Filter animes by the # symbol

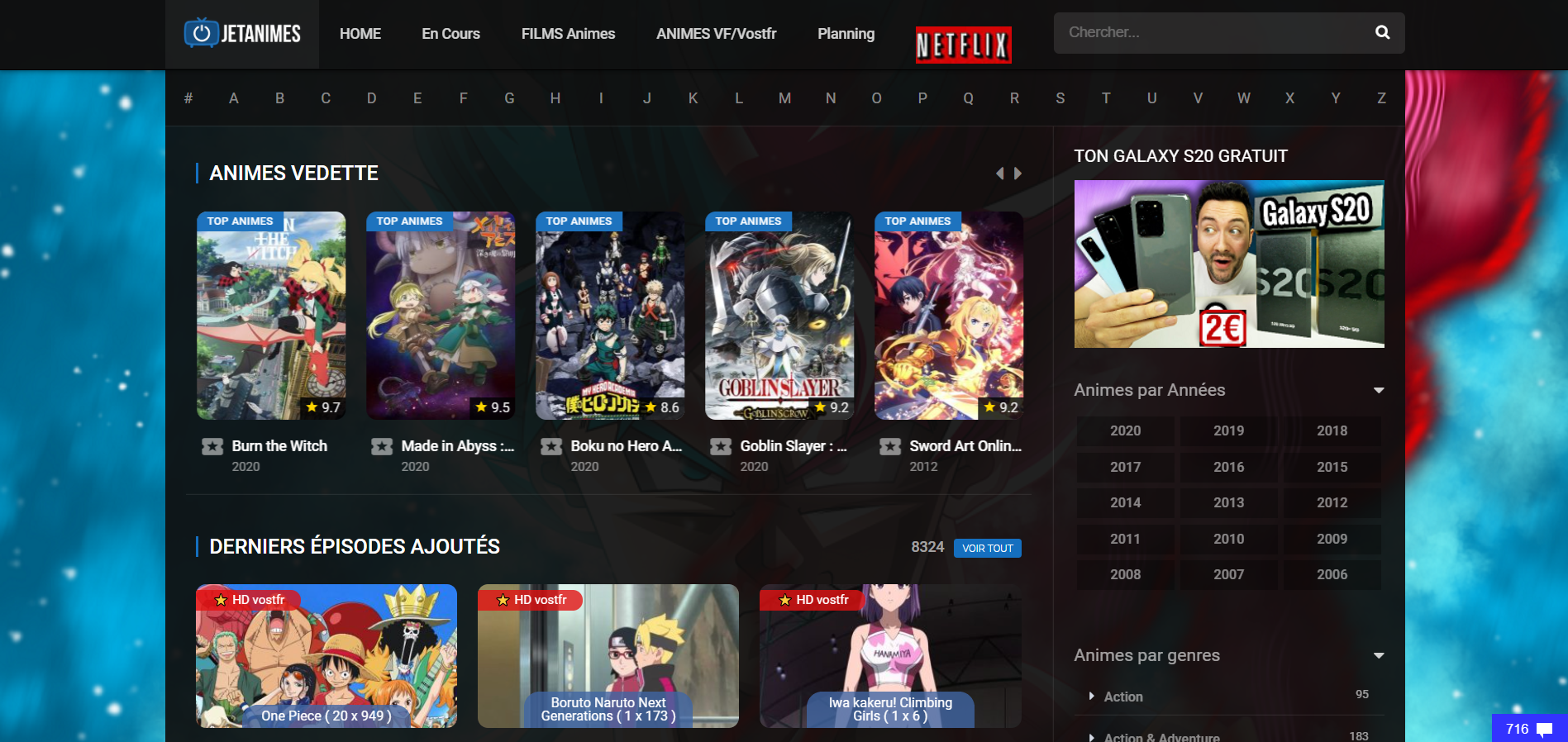pos(188,98)
